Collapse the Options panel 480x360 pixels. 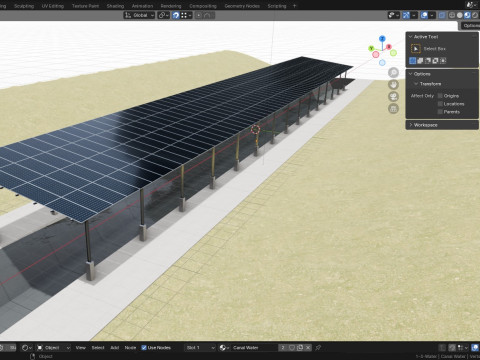(411, 74)
